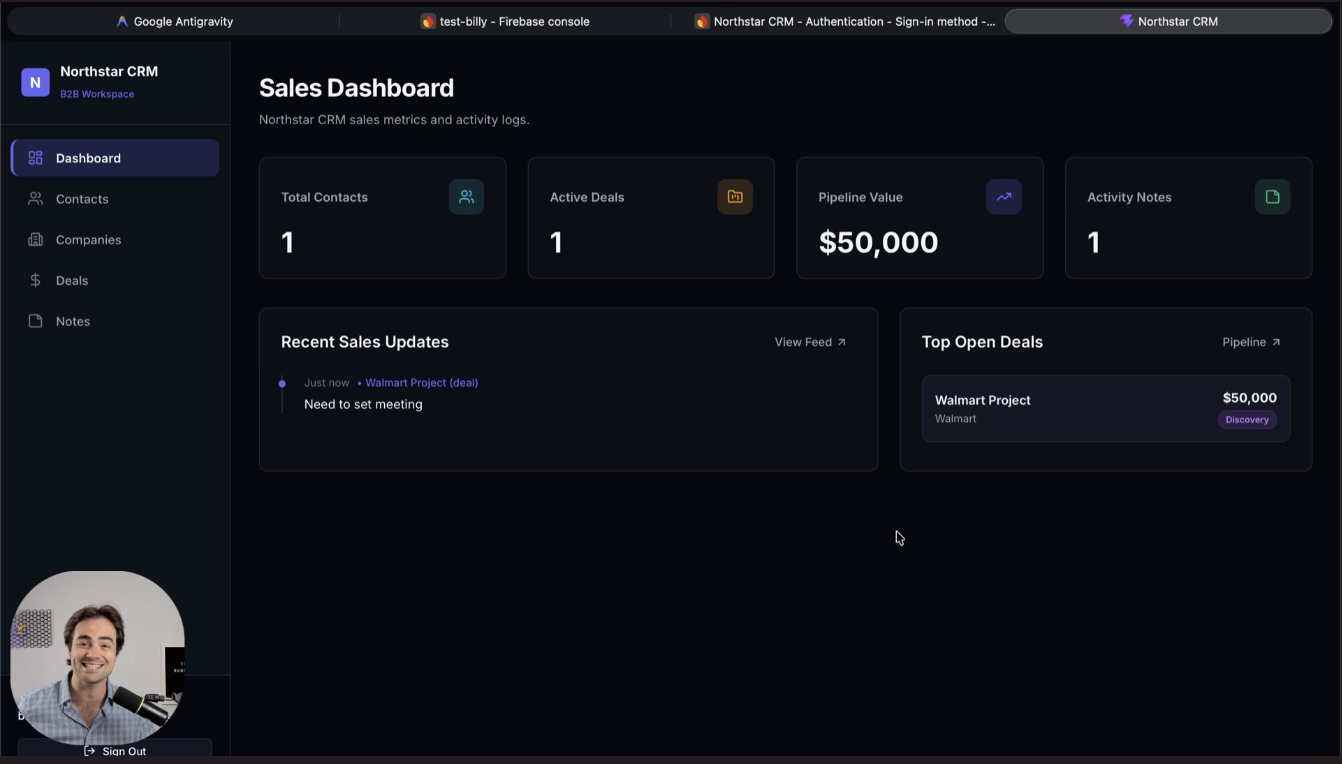Click the webcam video thumbnail
The width and height of the screenshot is (1342, 764).
(x=97, y=657)
